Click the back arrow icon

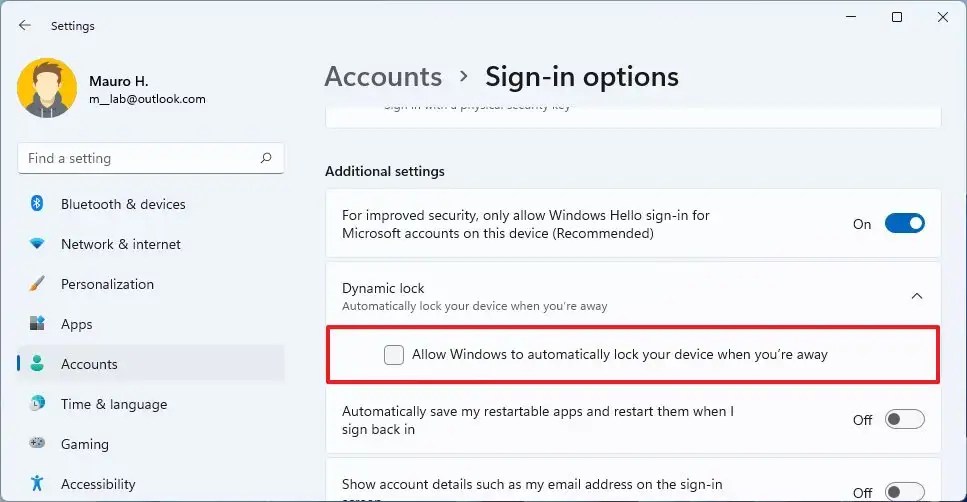[x=25, y=25]
